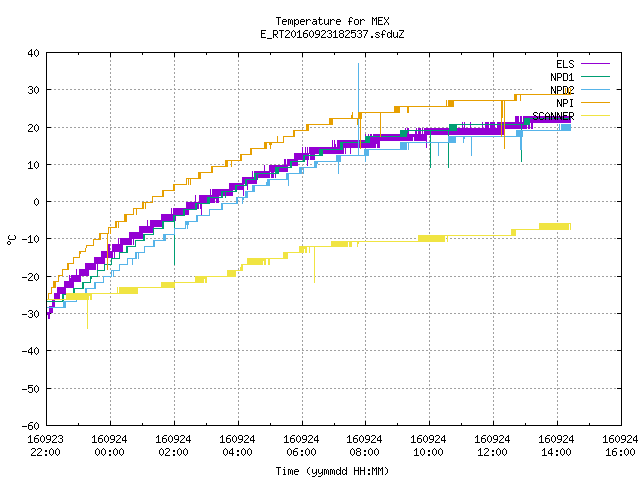Screen dimensions: 640x480
Task: Click the x-axis label 160924 06:00
Action: tap(301, 446)
